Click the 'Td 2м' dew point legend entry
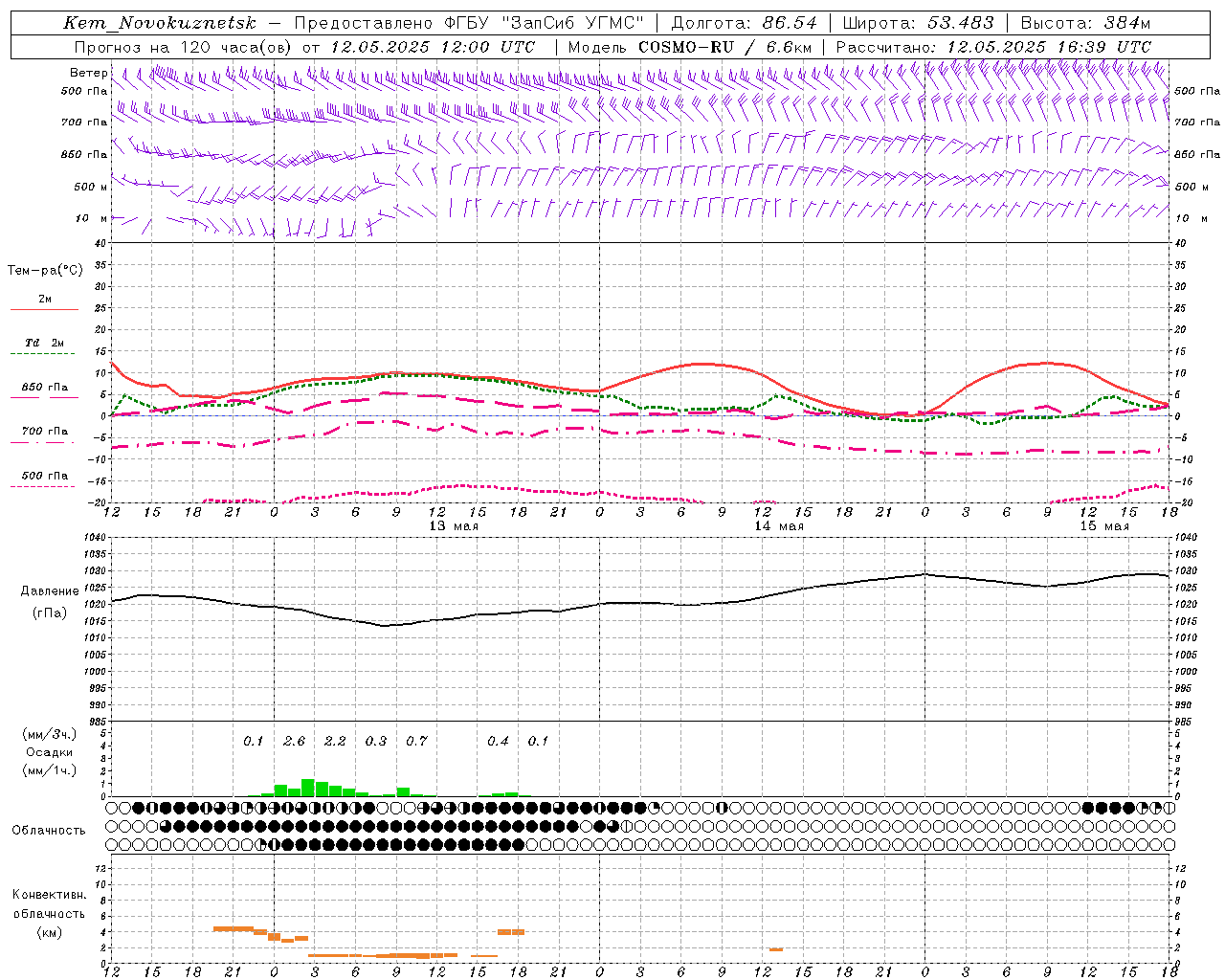The height and width of the screenshot is (980, 1225). point(45,343)
